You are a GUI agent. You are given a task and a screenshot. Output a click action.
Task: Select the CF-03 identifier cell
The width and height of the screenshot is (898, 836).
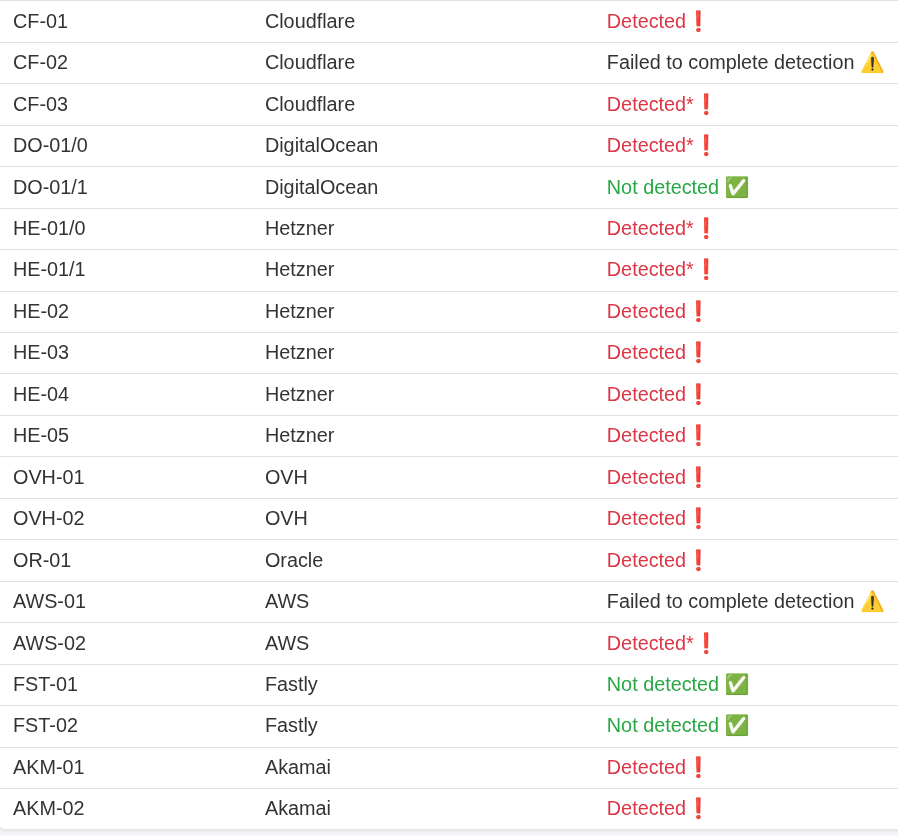tap(40, 104)
